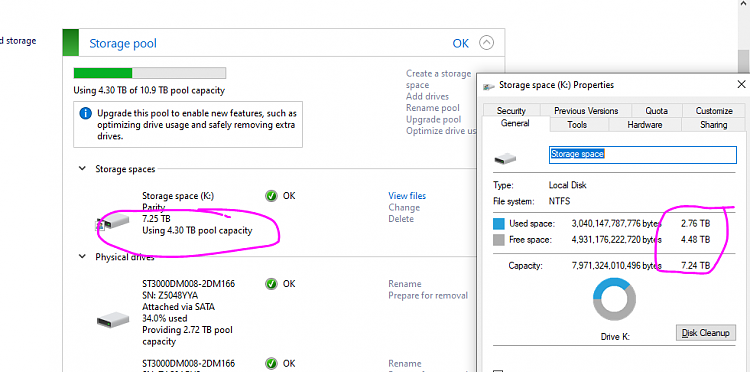
Task: Click the pool capacity usage bar
Action: 149,73
